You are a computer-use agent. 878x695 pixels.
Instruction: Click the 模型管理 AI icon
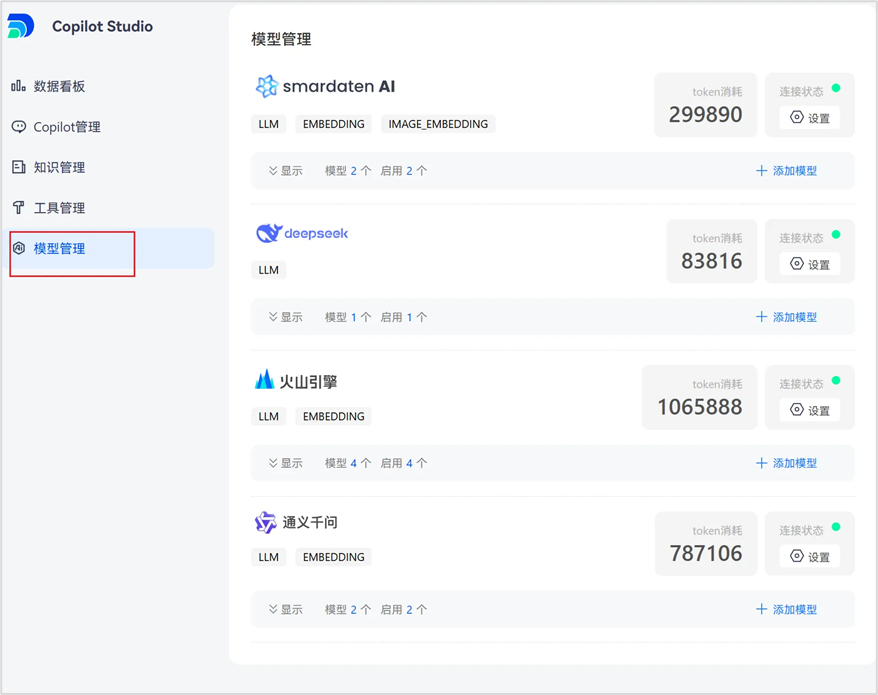(19, 248)
